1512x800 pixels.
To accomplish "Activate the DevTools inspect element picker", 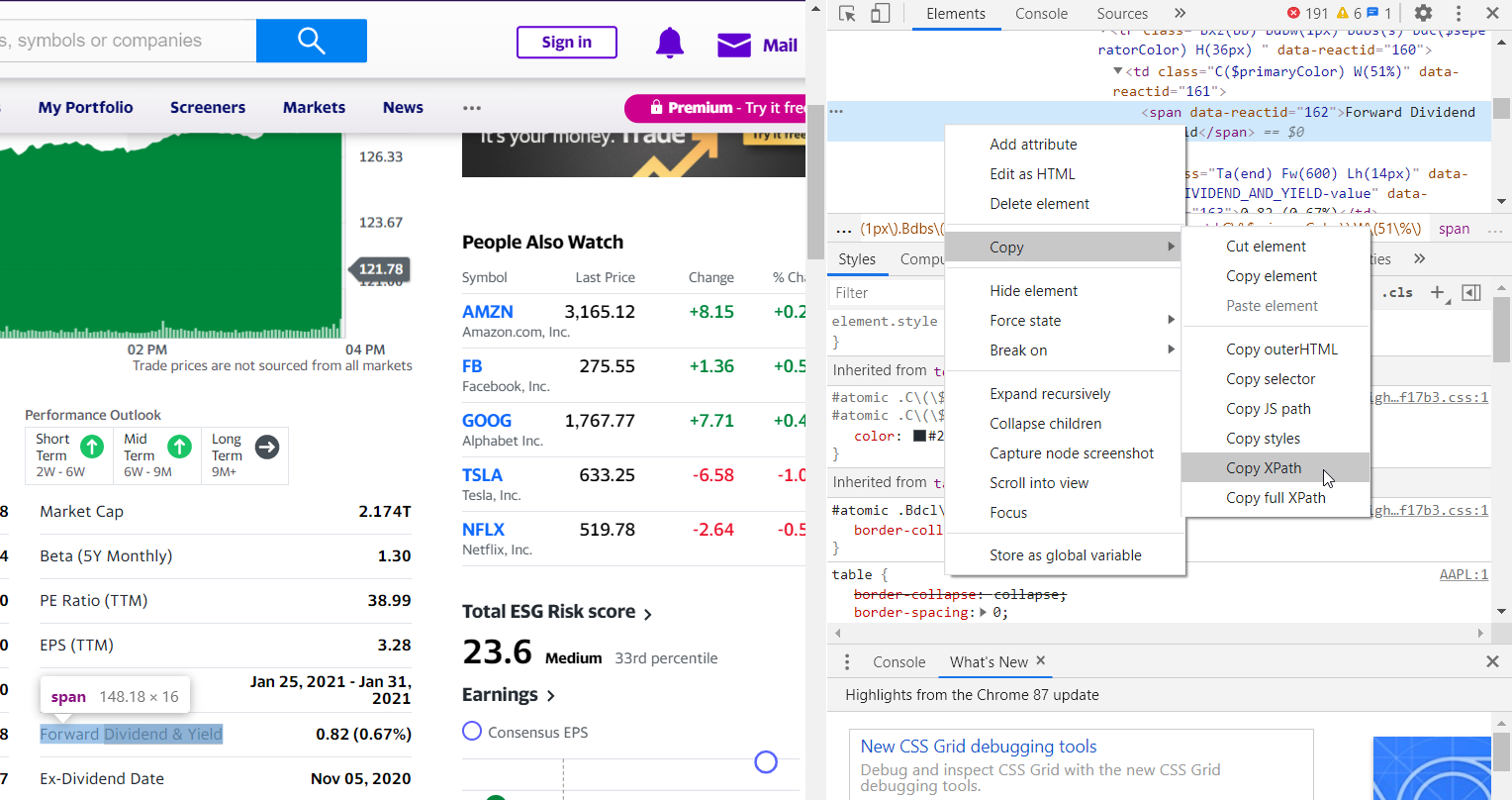I will click(847, 13).
